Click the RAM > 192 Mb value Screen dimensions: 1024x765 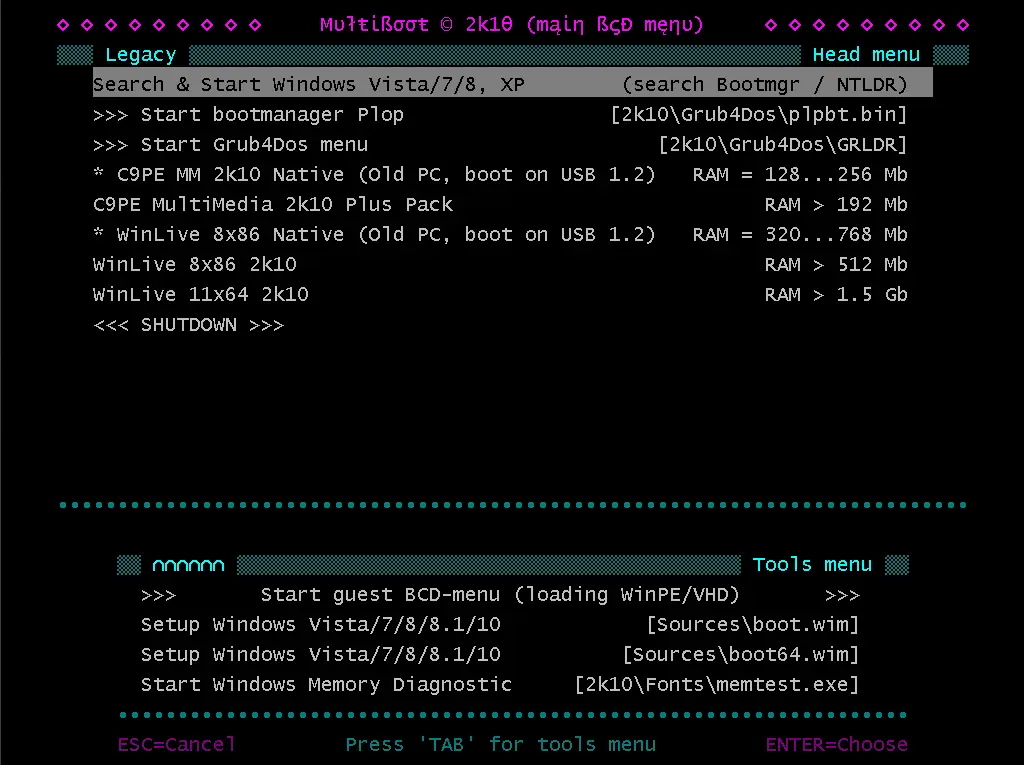[x=836, y=204]
